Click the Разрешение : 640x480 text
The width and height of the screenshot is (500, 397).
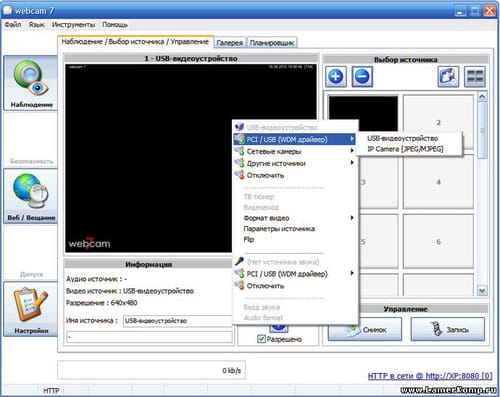[x=102, y=303]
